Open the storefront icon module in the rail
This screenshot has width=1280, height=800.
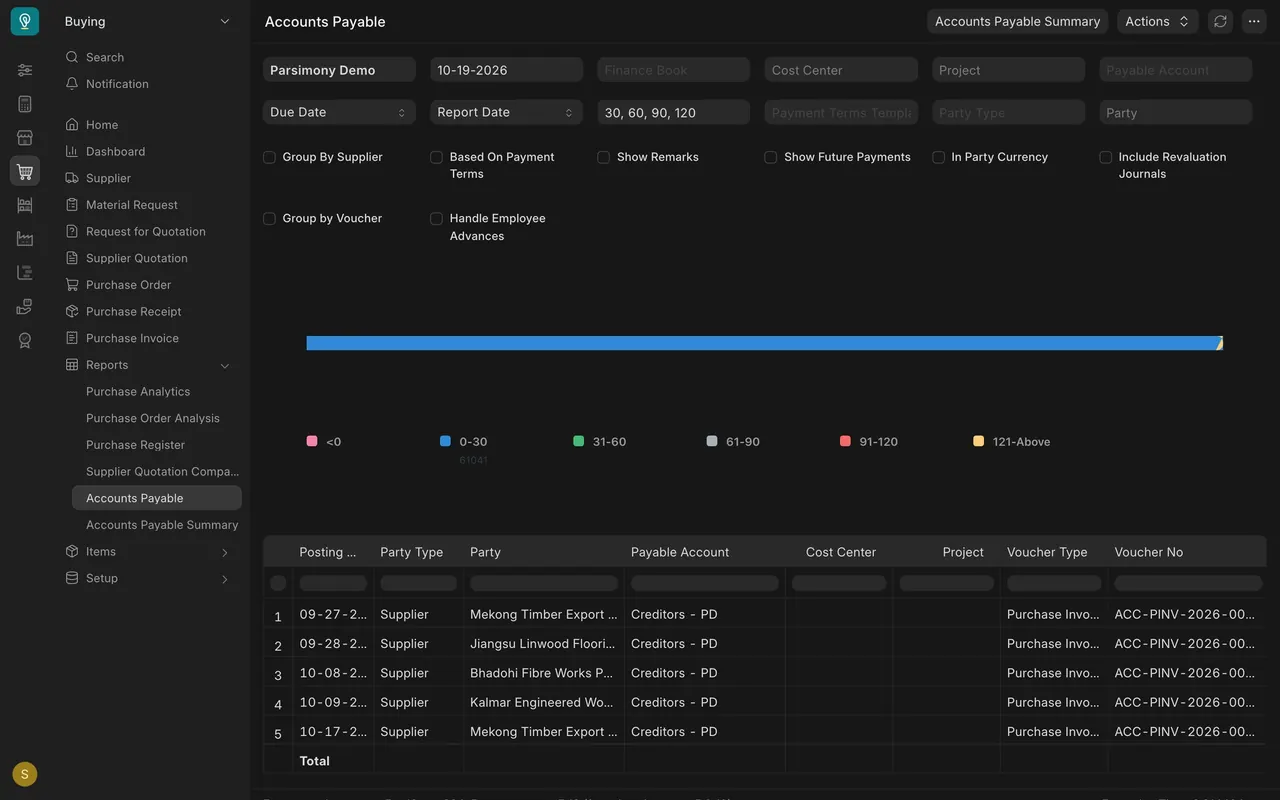[x=25, y=138]
